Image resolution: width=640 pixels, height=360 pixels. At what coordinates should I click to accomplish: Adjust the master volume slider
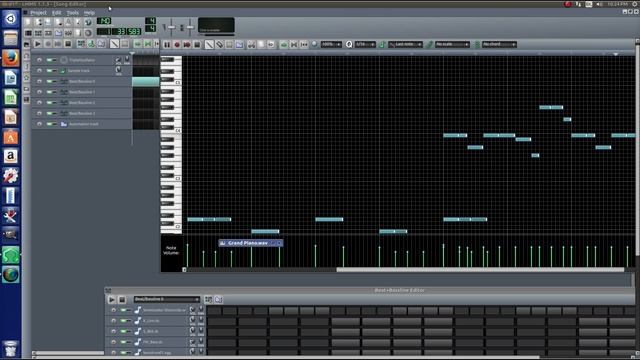pyautogui.click(x=171, y=27)
